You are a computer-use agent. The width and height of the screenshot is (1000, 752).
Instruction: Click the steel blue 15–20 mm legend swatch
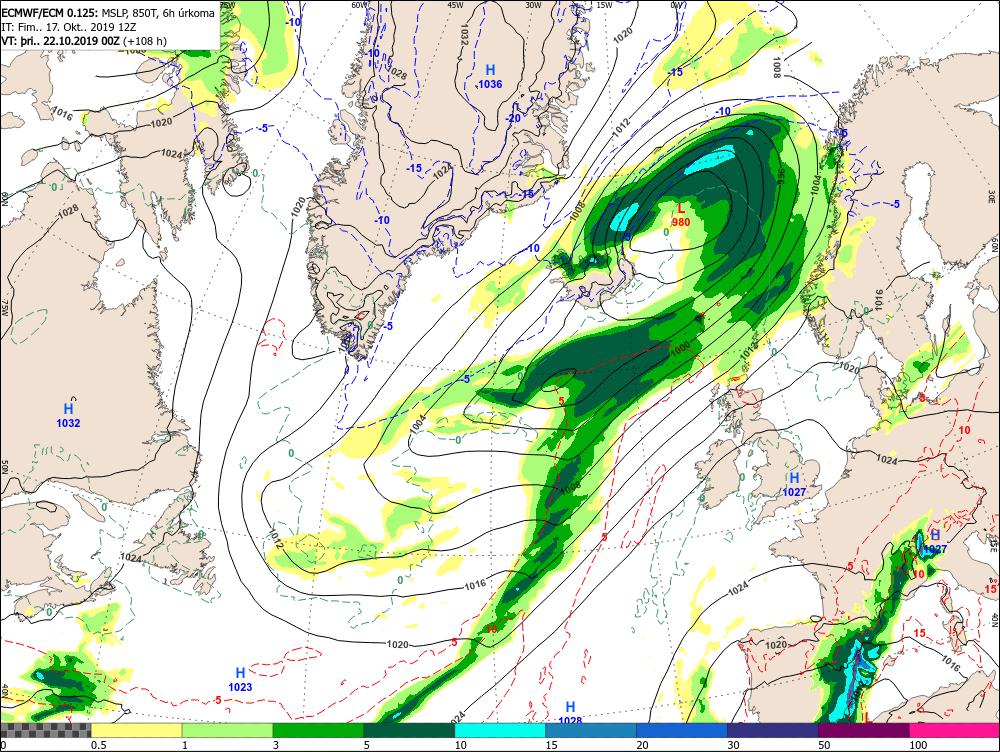(x=591, y=730)
